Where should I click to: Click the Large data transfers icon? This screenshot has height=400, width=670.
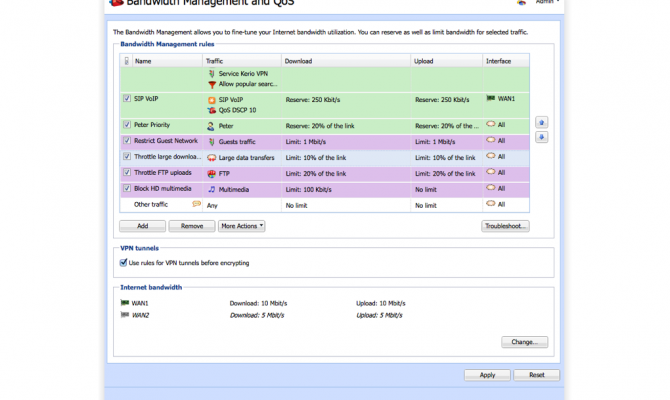click(212, 158)
